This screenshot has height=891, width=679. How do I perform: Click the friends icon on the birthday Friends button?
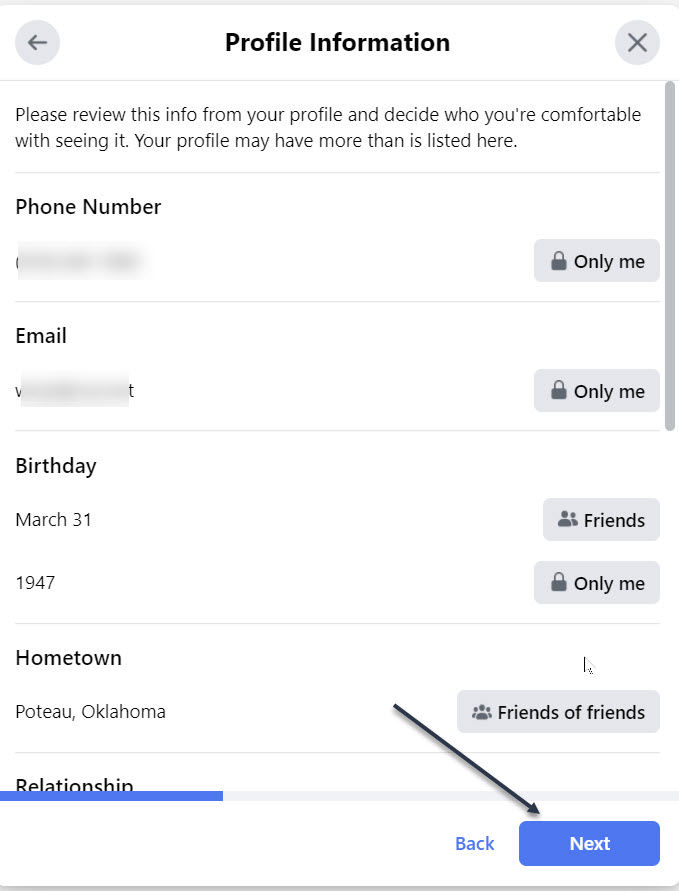coord(567,519)
